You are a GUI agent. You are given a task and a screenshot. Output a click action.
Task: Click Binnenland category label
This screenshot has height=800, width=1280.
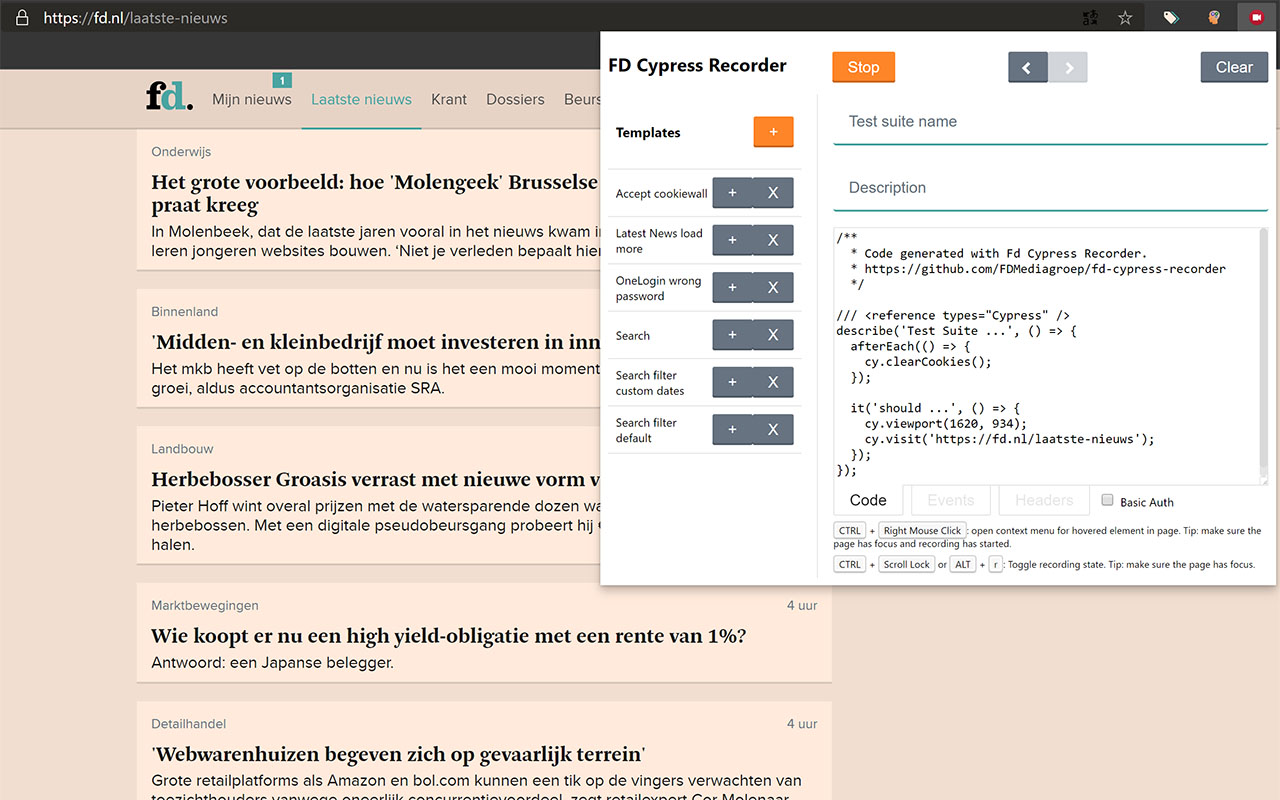[x=184, y=312]
